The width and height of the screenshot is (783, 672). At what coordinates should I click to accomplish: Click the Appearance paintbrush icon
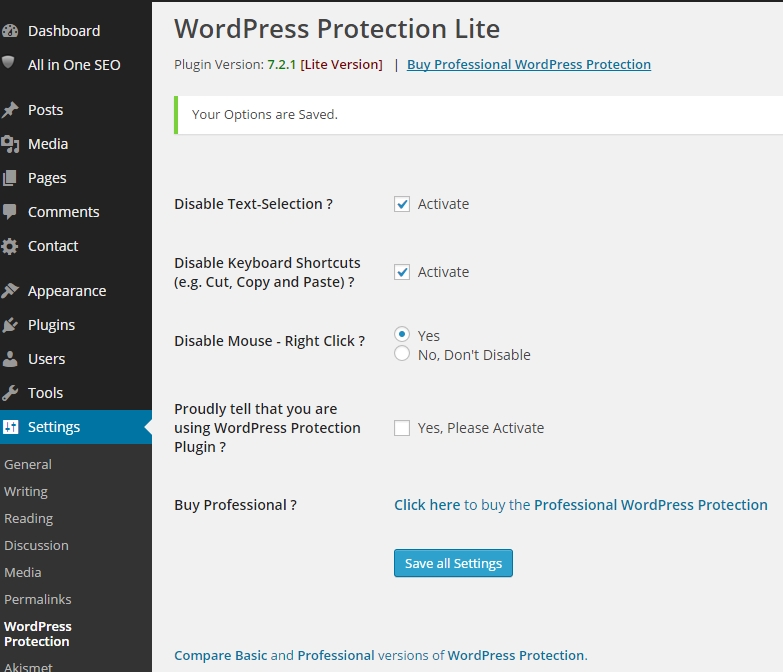[10, 291]
